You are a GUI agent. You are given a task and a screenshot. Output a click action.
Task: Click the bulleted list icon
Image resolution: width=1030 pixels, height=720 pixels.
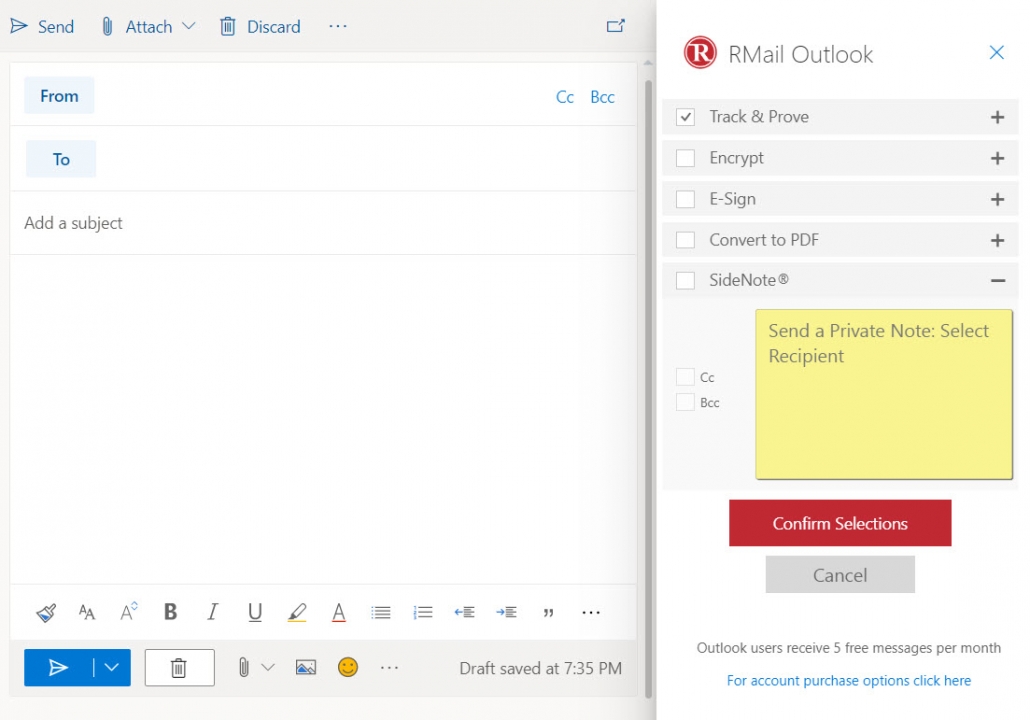click(381, 612)
